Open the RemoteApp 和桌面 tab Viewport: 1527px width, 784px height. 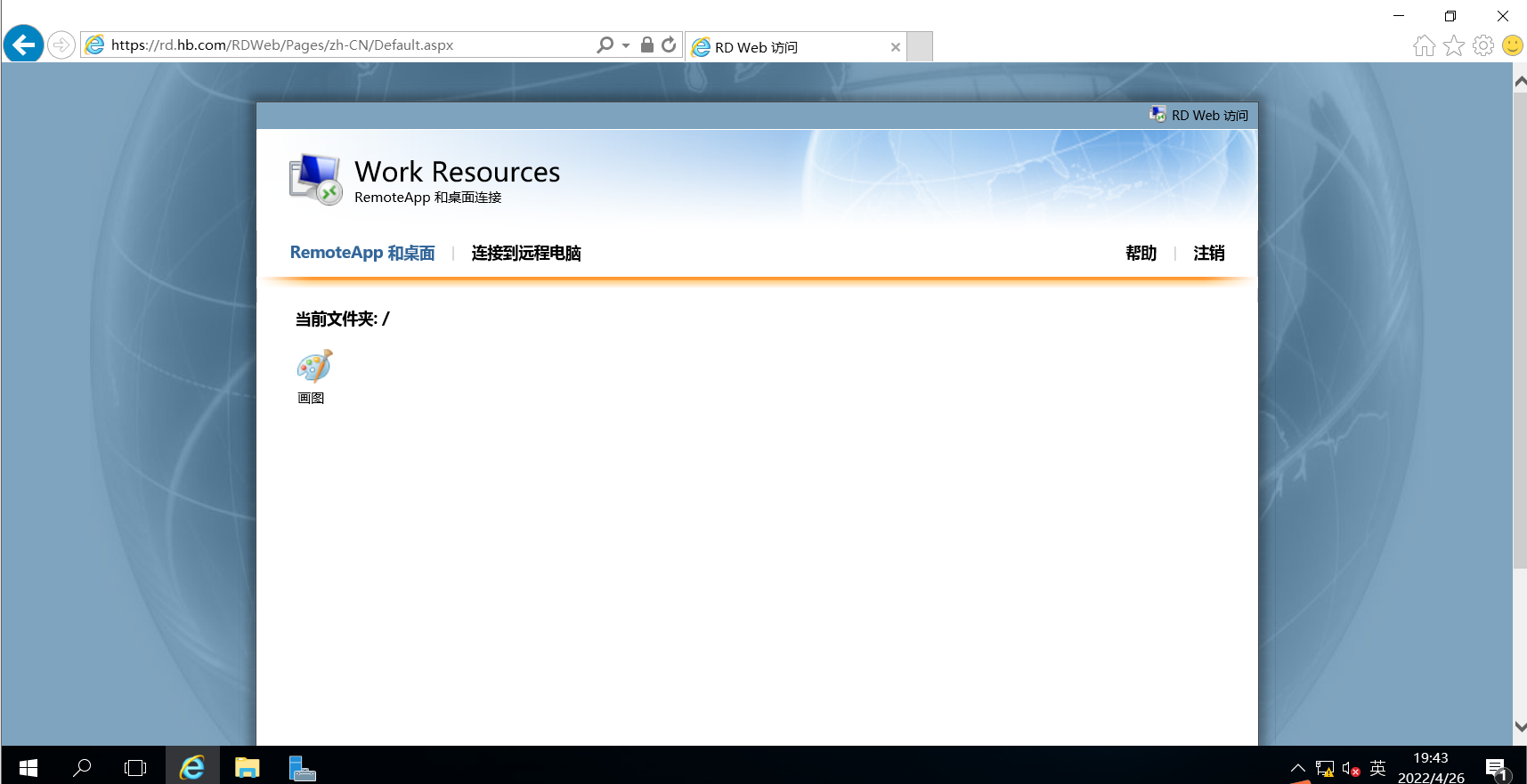[x=362, y=253]
